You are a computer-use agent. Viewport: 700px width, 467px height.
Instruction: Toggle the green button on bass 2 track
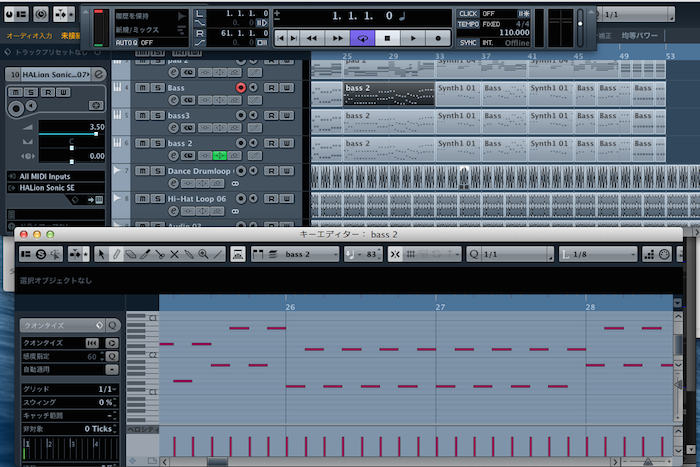pyautogui.click(x=219, y=155)
